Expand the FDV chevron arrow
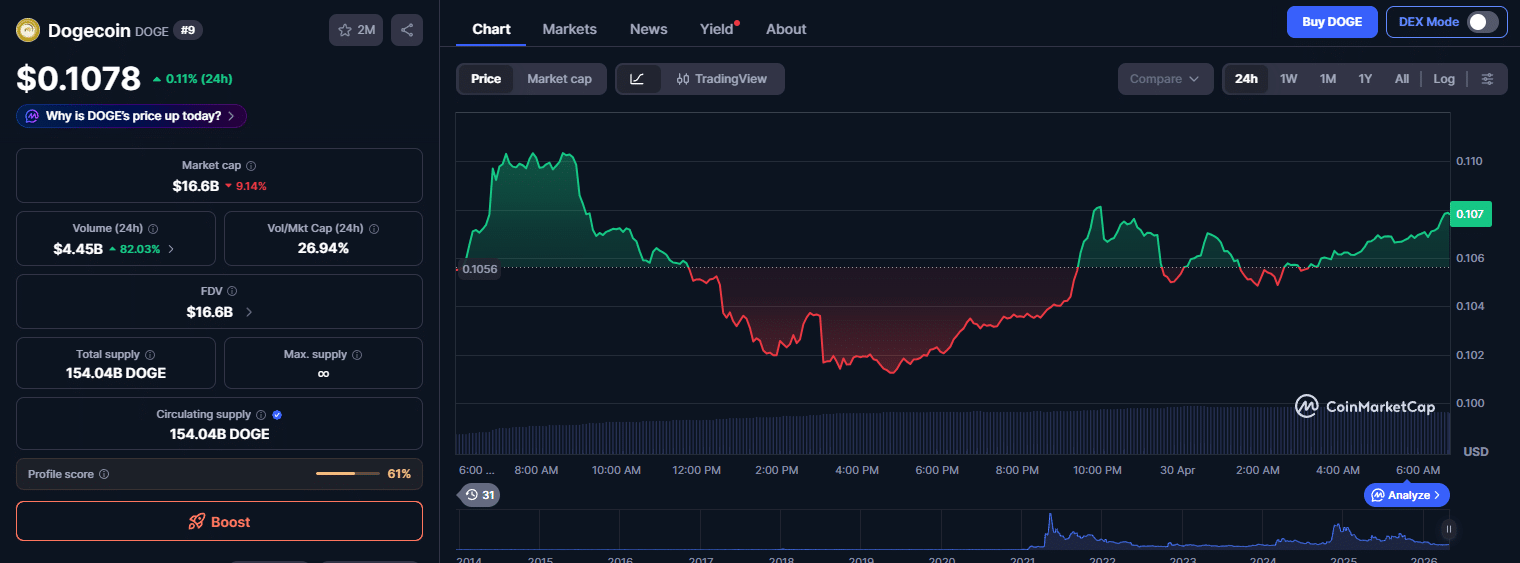This screenshot has height=563, width=1520. click(x=249, y=312)
